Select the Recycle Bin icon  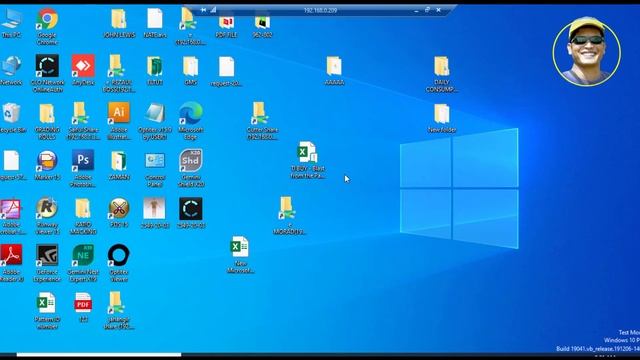[11, 113]
